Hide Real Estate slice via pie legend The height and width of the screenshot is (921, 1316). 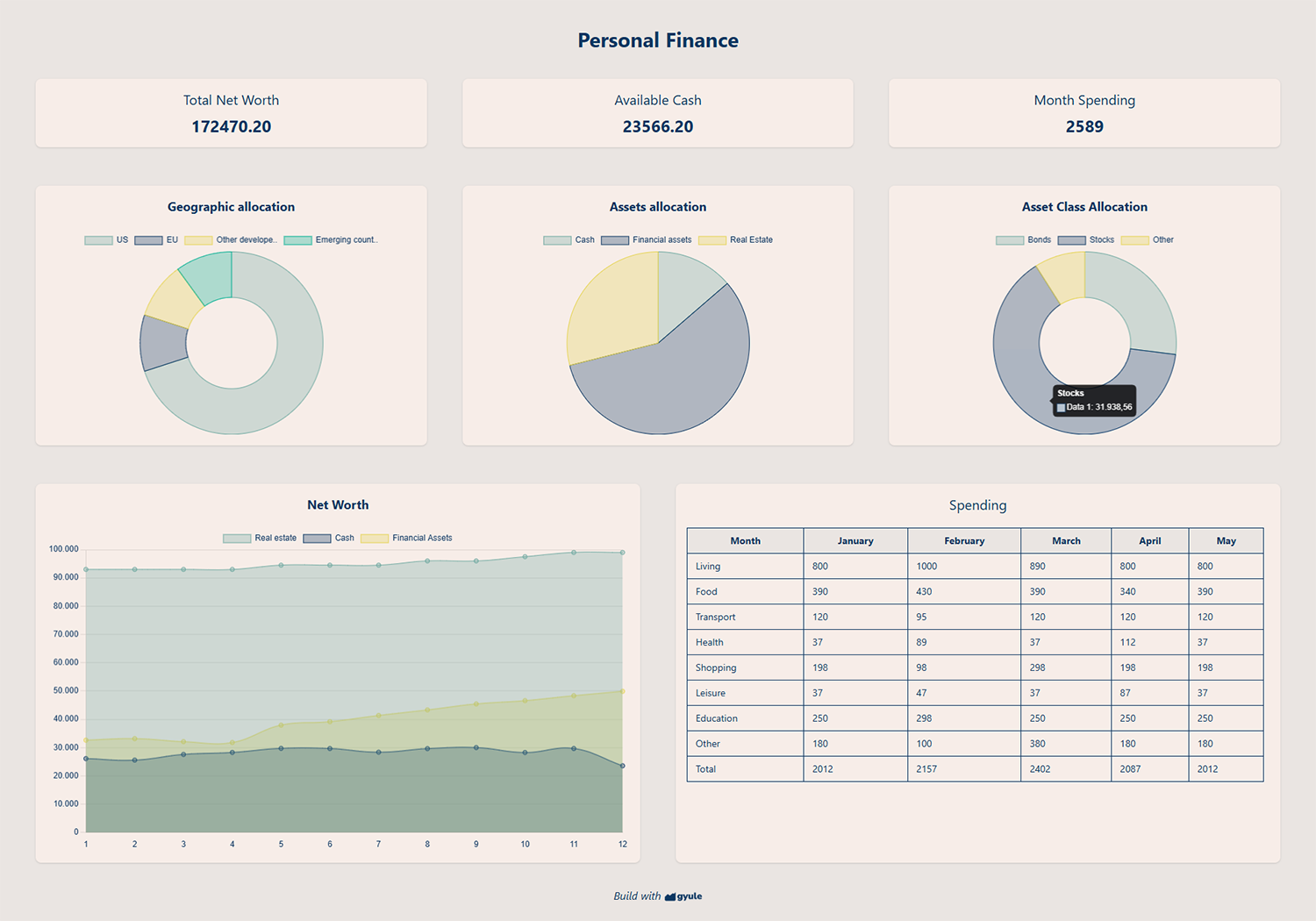pyautogui.click(x=736, y=240)
